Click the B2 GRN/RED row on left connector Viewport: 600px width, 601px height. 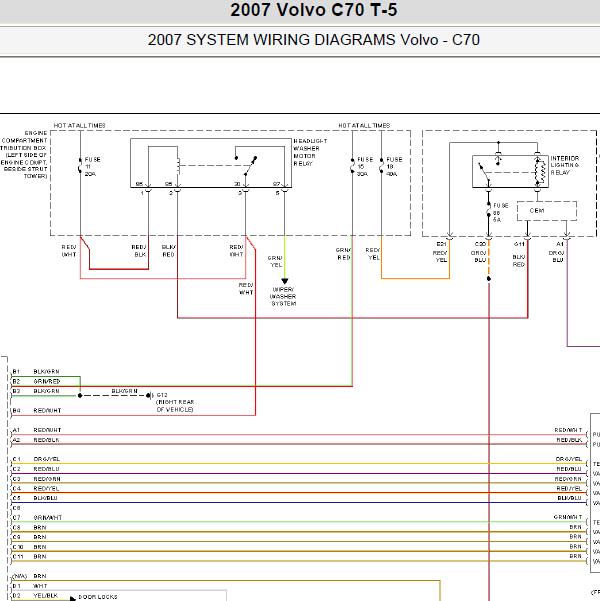coord(36,381)
